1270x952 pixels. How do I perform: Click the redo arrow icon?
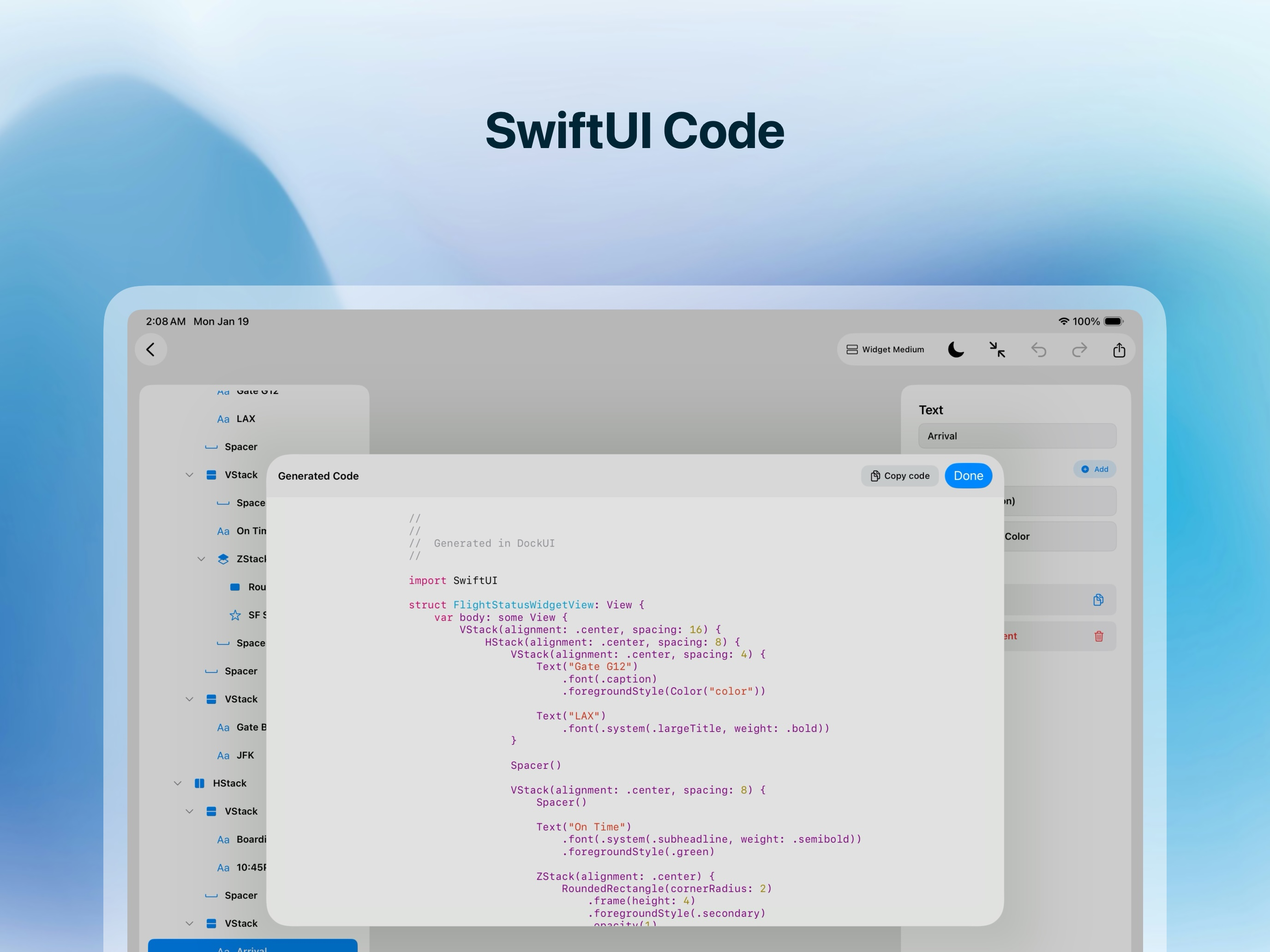coord(1079,350)
